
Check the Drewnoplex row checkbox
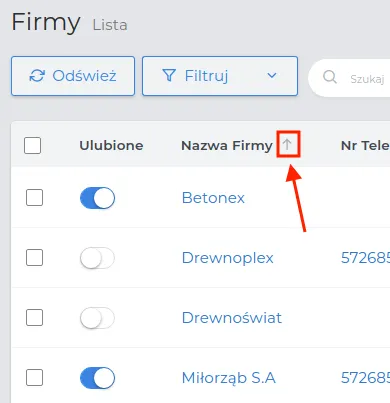point(35,258)
